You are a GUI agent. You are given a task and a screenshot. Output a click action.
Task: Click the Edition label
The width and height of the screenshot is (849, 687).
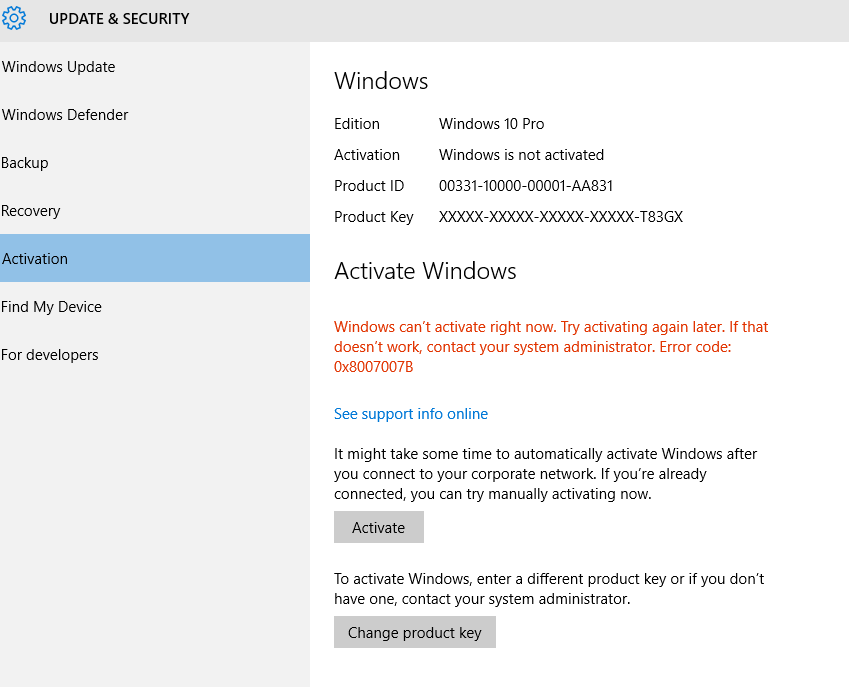point(357,124)
